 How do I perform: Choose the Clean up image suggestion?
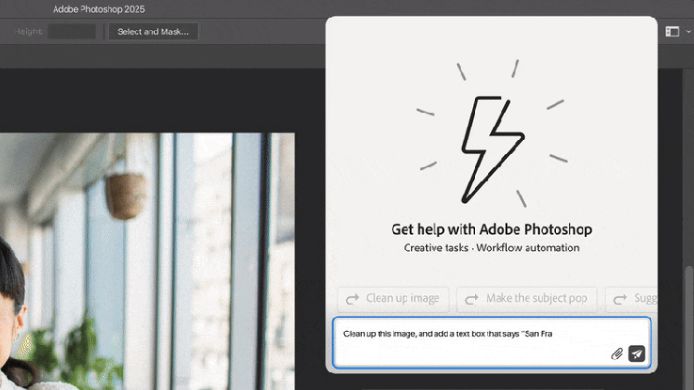393,299
